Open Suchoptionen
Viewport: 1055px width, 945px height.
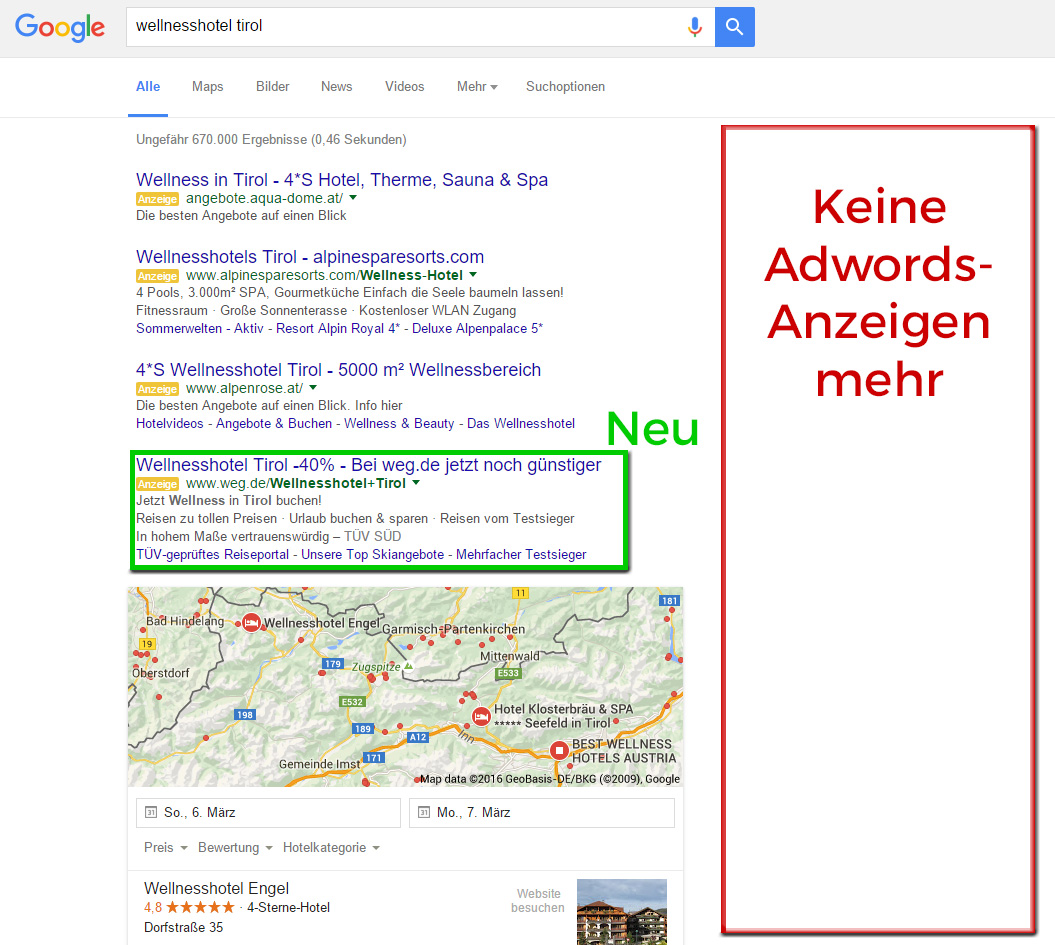pyautogui.click(x=565, y=87)
